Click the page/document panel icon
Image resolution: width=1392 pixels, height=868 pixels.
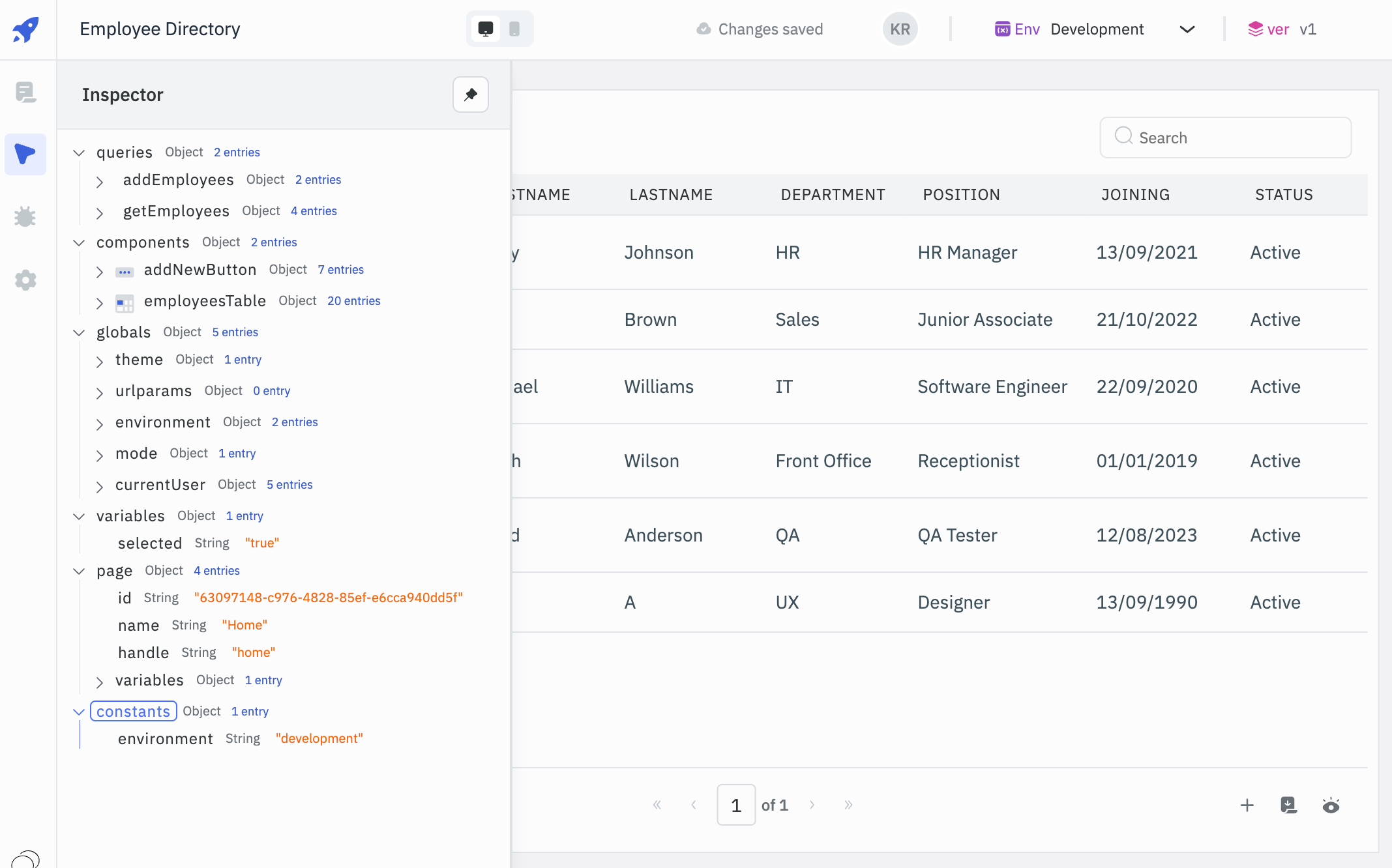[27, 89]
